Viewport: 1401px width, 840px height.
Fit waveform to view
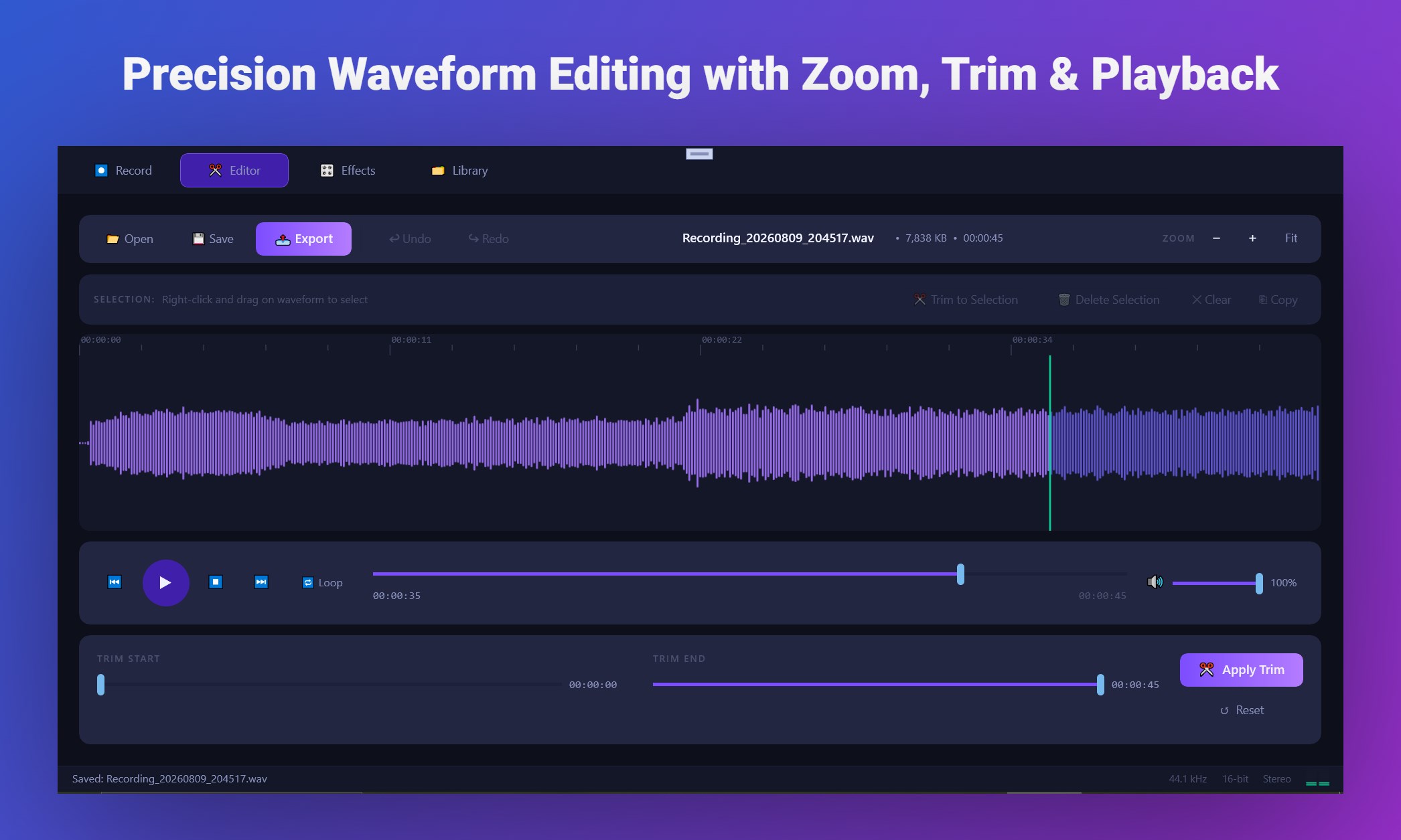coord(1291,238)
